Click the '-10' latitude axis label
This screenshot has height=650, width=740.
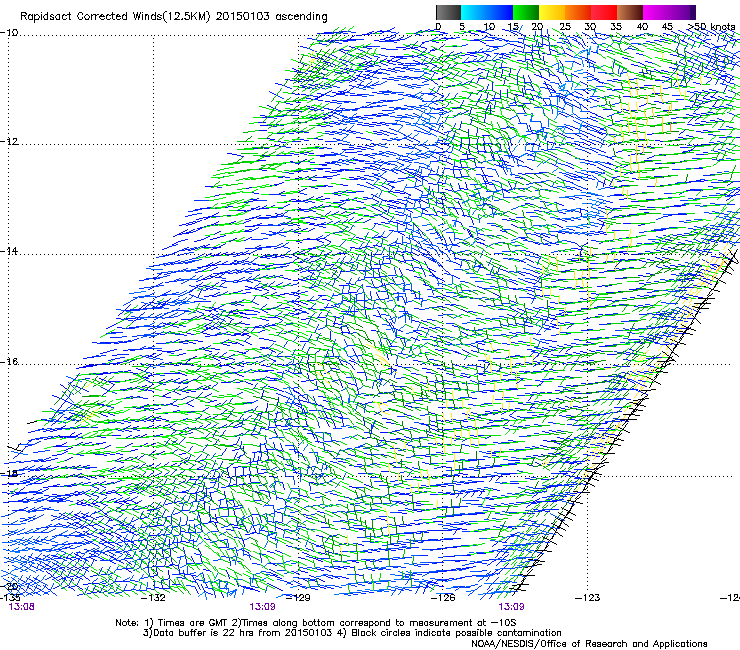tap(9, 33)
